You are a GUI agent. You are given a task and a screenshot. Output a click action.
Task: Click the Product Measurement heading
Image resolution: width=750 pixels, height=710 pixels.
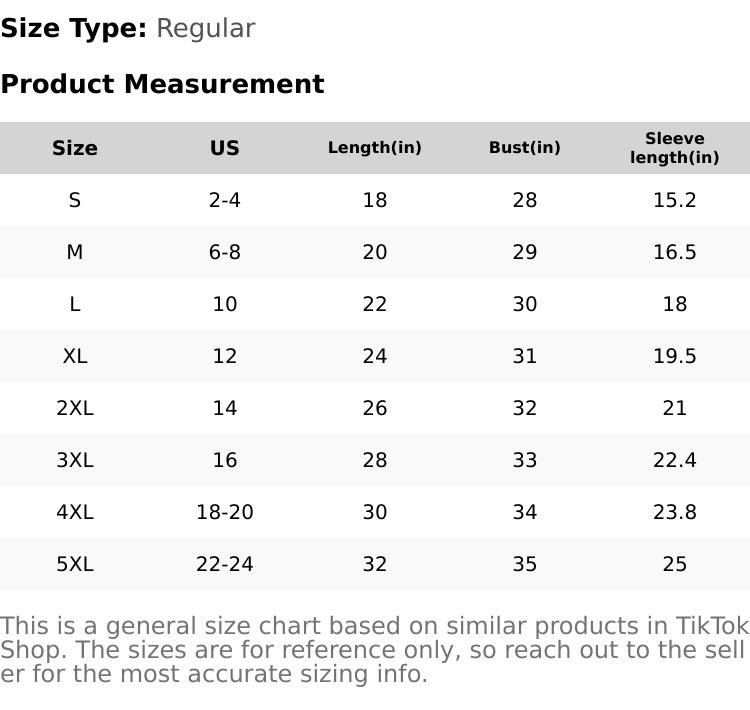(162, 84)
